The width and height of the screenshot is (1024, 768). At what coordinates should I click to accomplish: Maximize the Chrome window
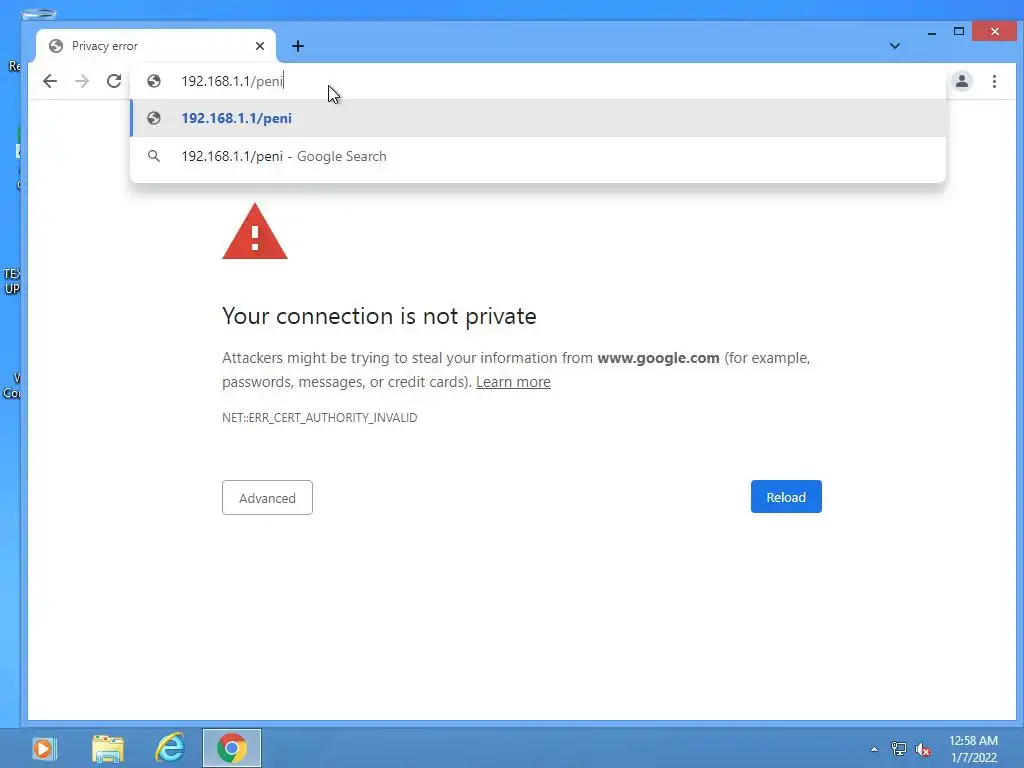click(959, 31)
